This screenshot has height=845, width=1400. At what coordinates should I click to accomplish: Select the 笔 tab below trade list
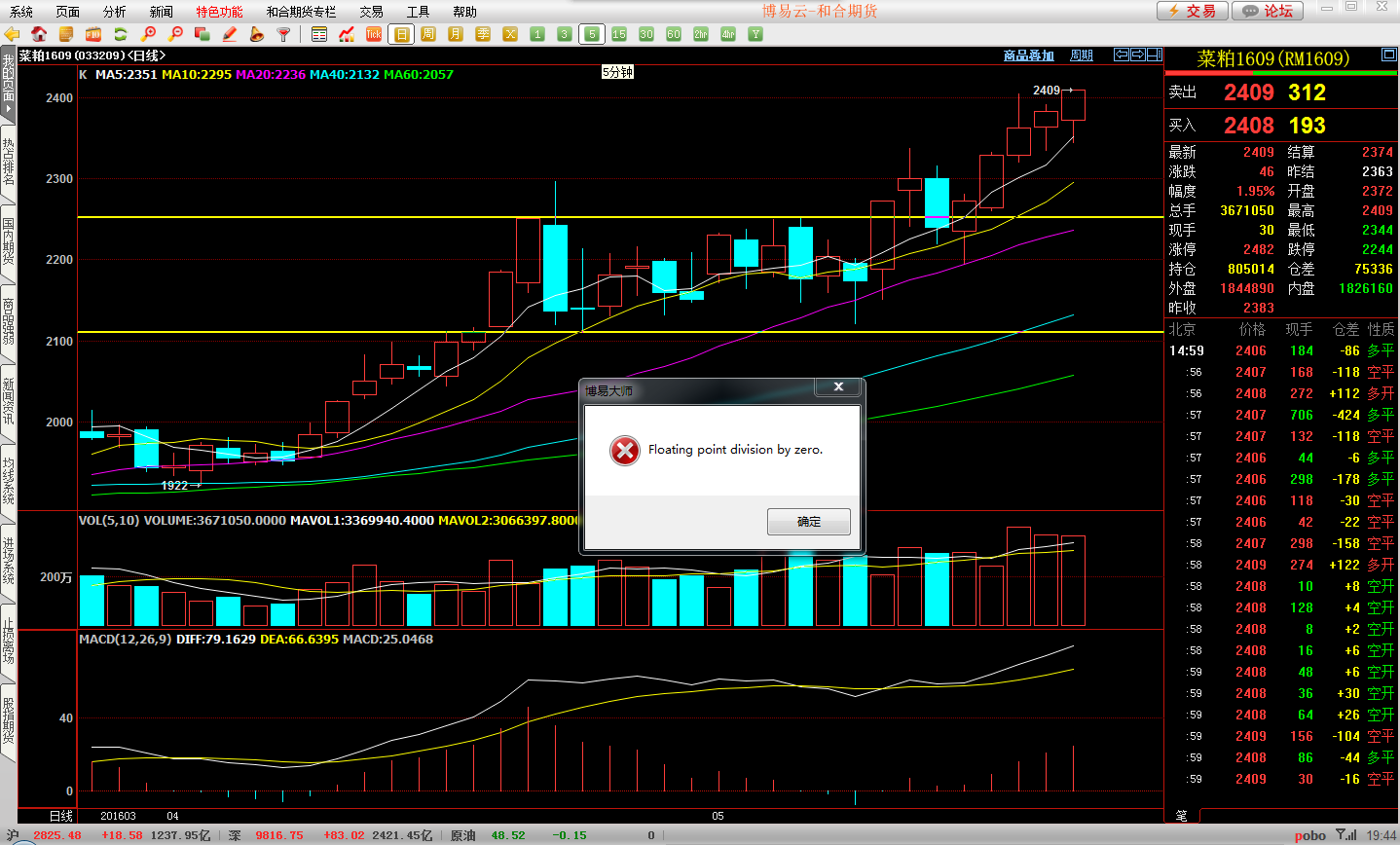point(1181,816)
